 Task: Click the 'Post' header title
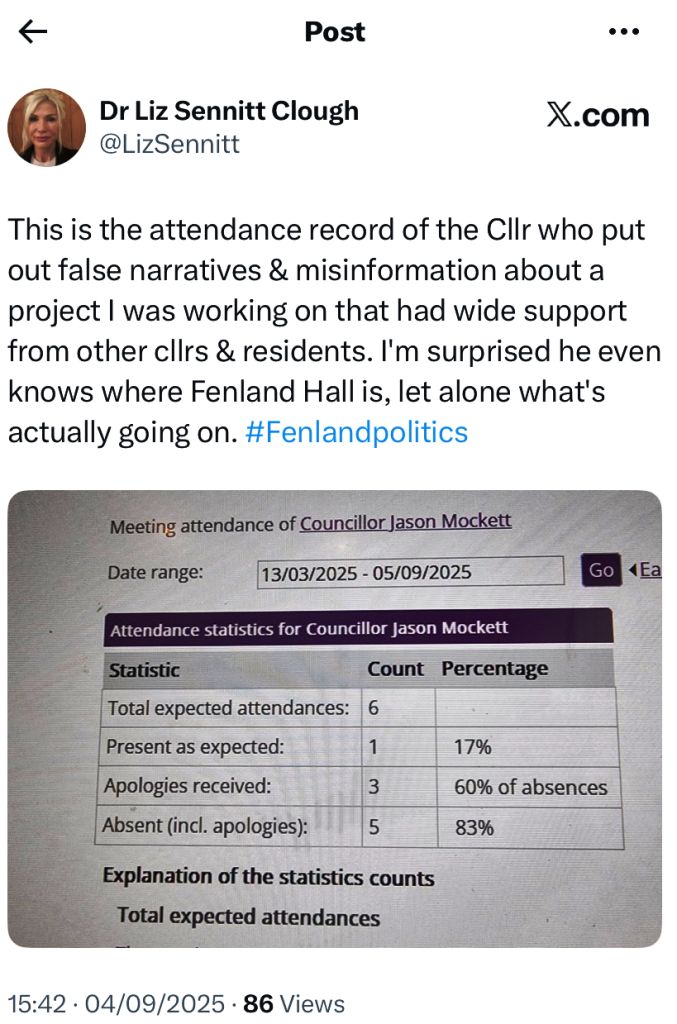335,32
